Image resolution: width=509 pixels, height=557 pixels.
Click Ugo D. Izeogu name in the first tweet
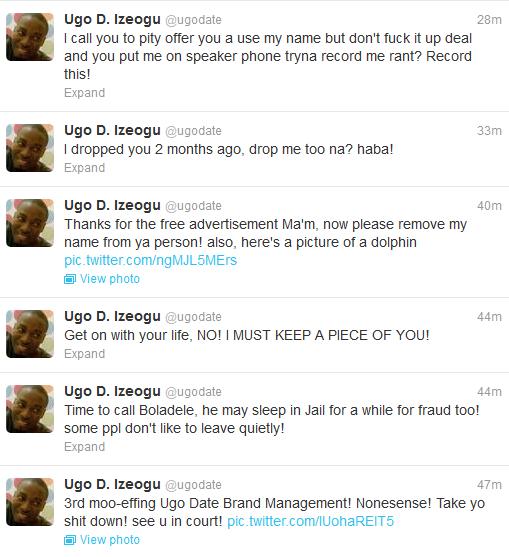pos(112,20)
